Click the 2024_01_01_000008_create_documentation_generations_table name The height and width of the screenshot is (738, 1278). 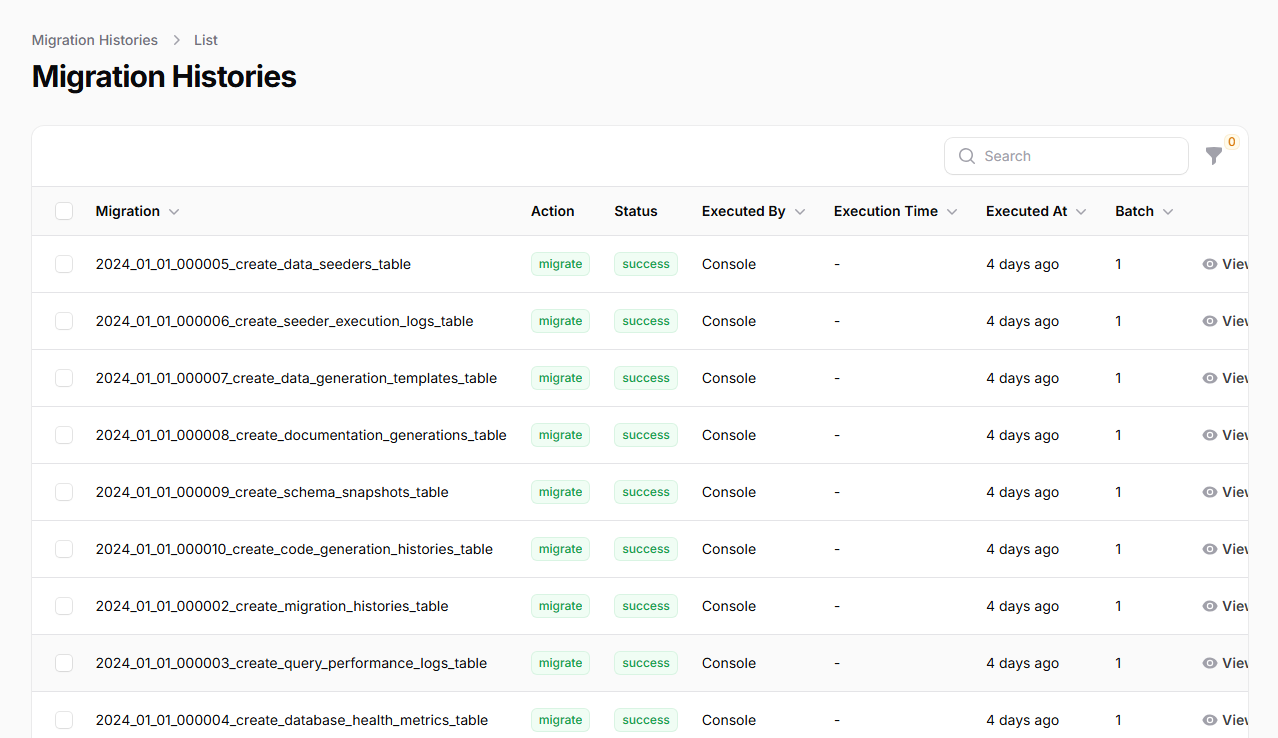click(301, 435)
